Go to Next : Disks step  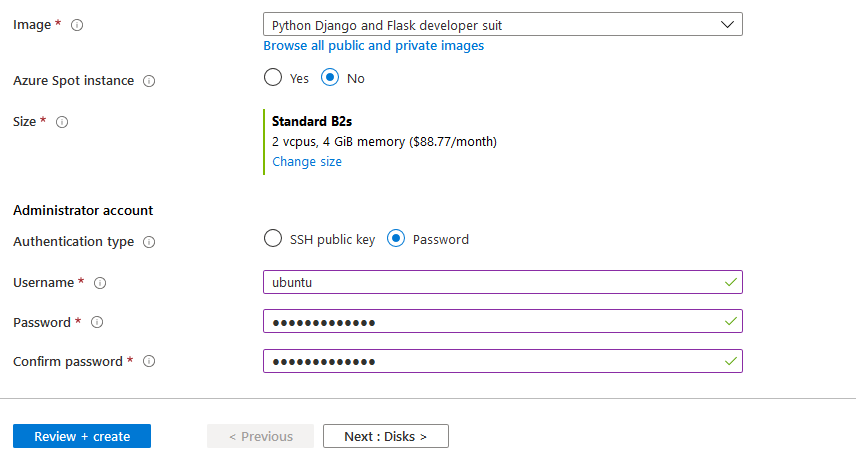click(x=385, y=436)
